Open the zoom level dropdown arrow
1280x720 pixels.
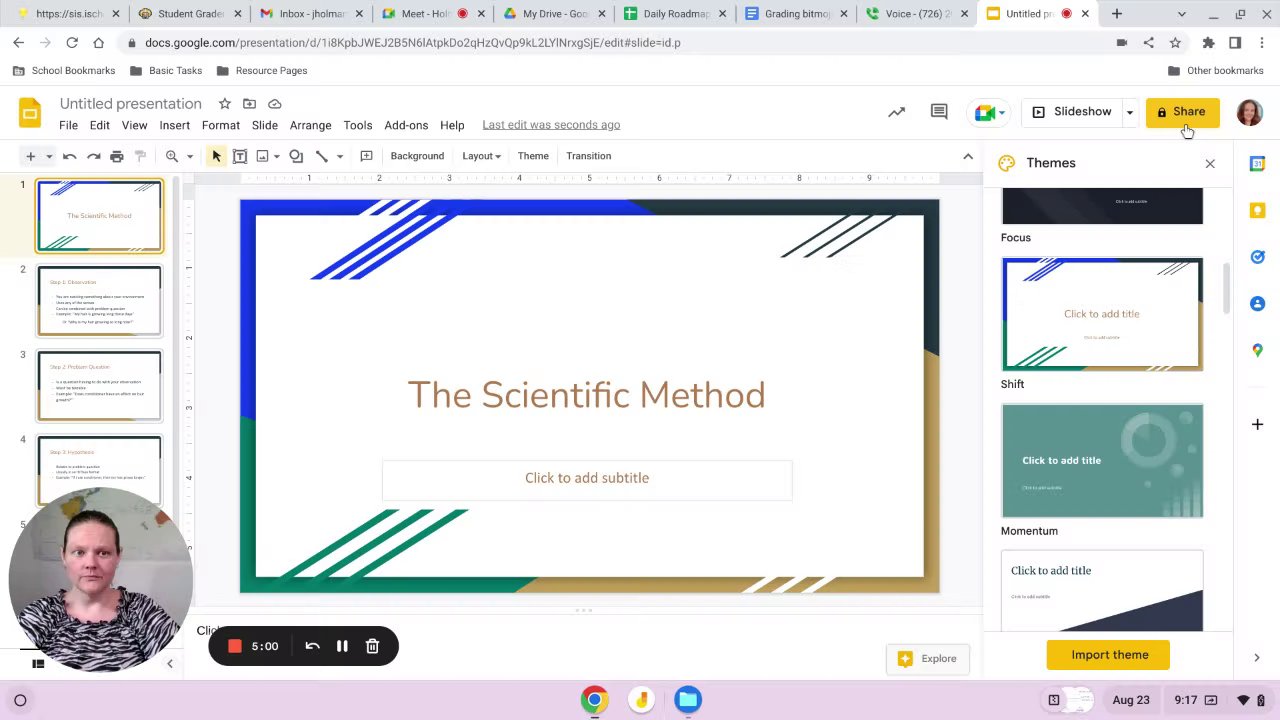[189, 156]
